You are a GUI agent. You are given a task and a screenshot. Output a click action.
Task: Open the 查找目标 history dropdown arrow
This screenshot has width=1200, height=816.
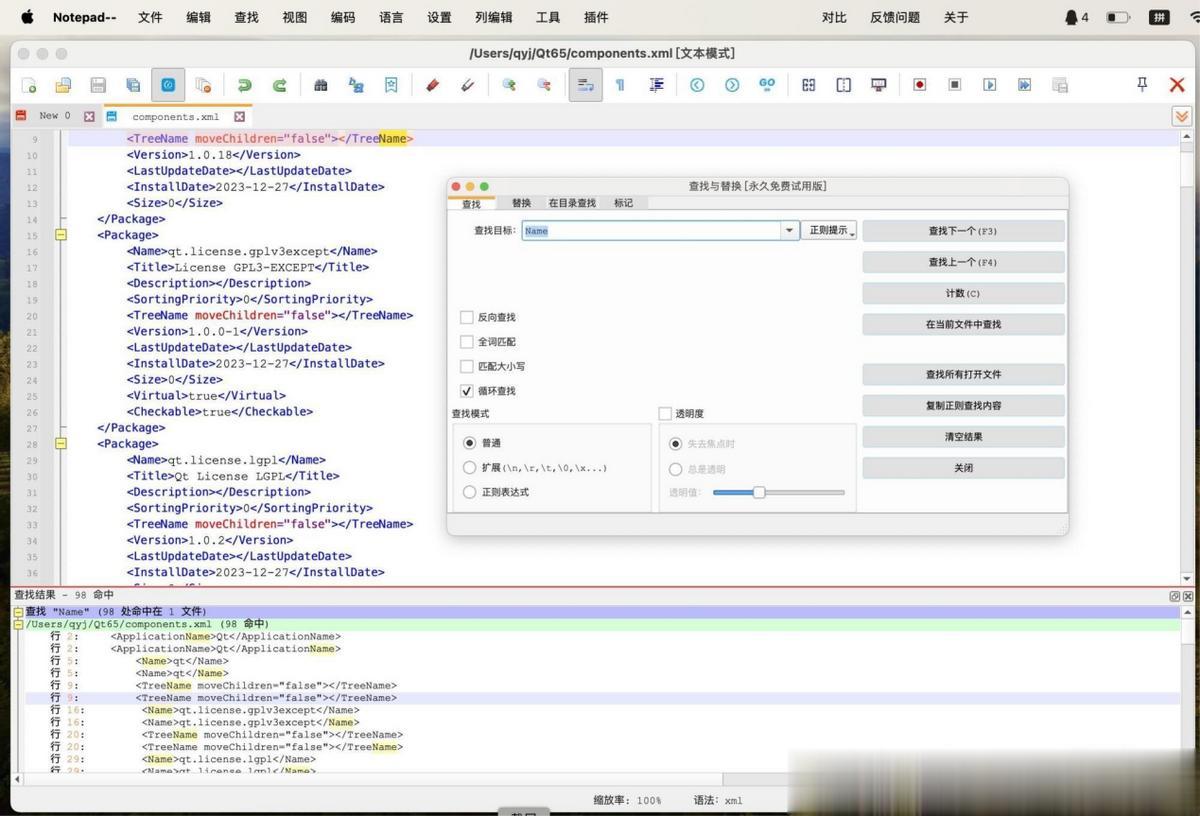pyautogui.click(x=789, y=231)
